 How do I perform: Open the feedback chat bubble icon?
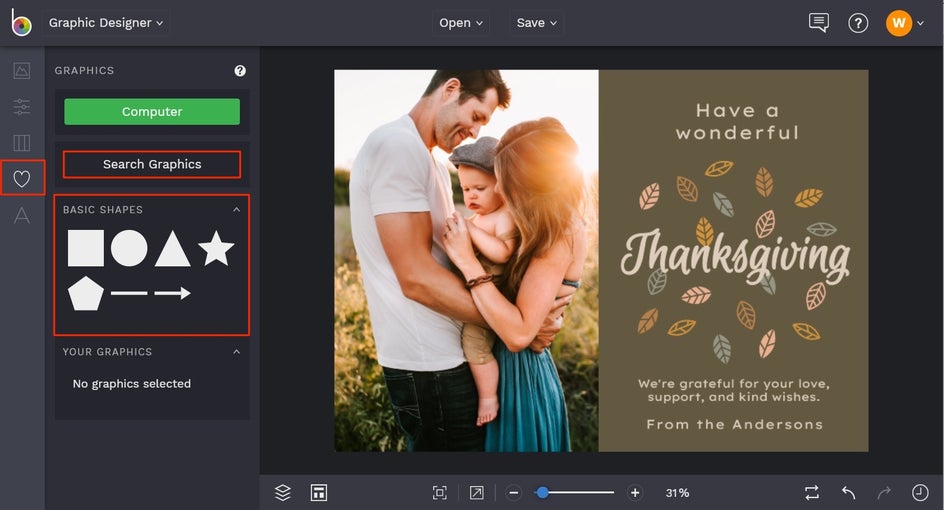(819, 23)
